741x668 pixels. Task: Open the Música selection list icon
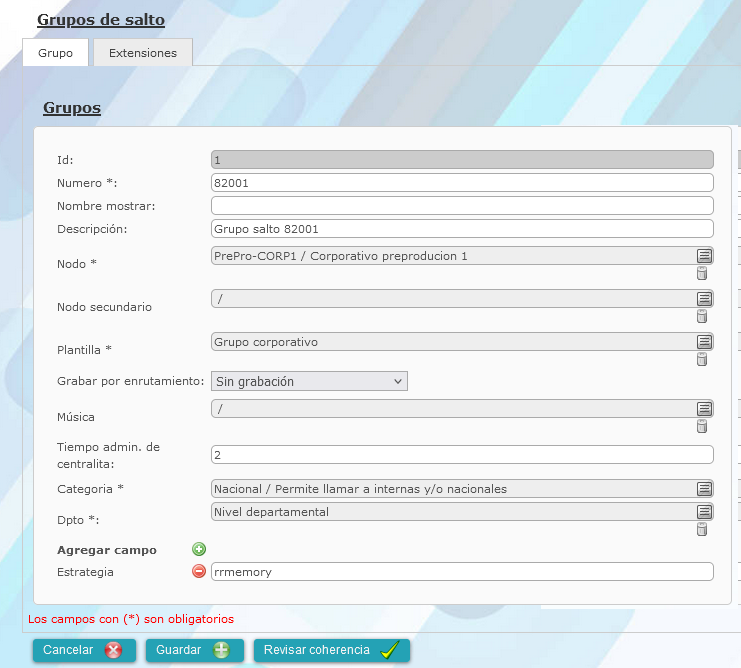(x=704, y=409)
